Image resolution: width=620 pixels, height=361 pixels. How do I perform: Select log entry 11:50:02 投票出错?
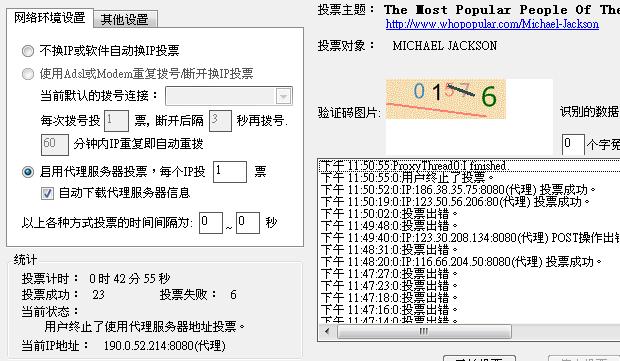coord(469,214)
